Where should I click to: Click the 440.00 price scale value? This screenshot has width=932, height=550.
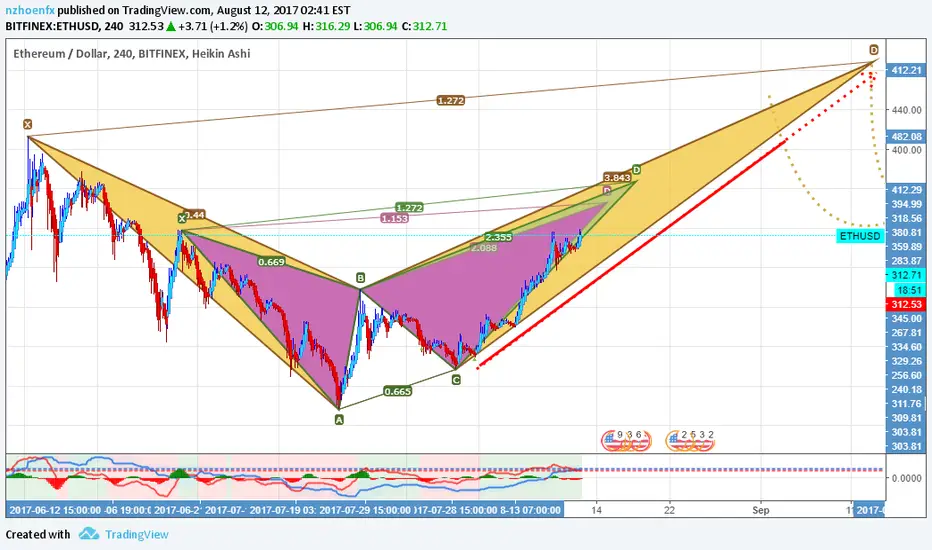click(906, 110)
